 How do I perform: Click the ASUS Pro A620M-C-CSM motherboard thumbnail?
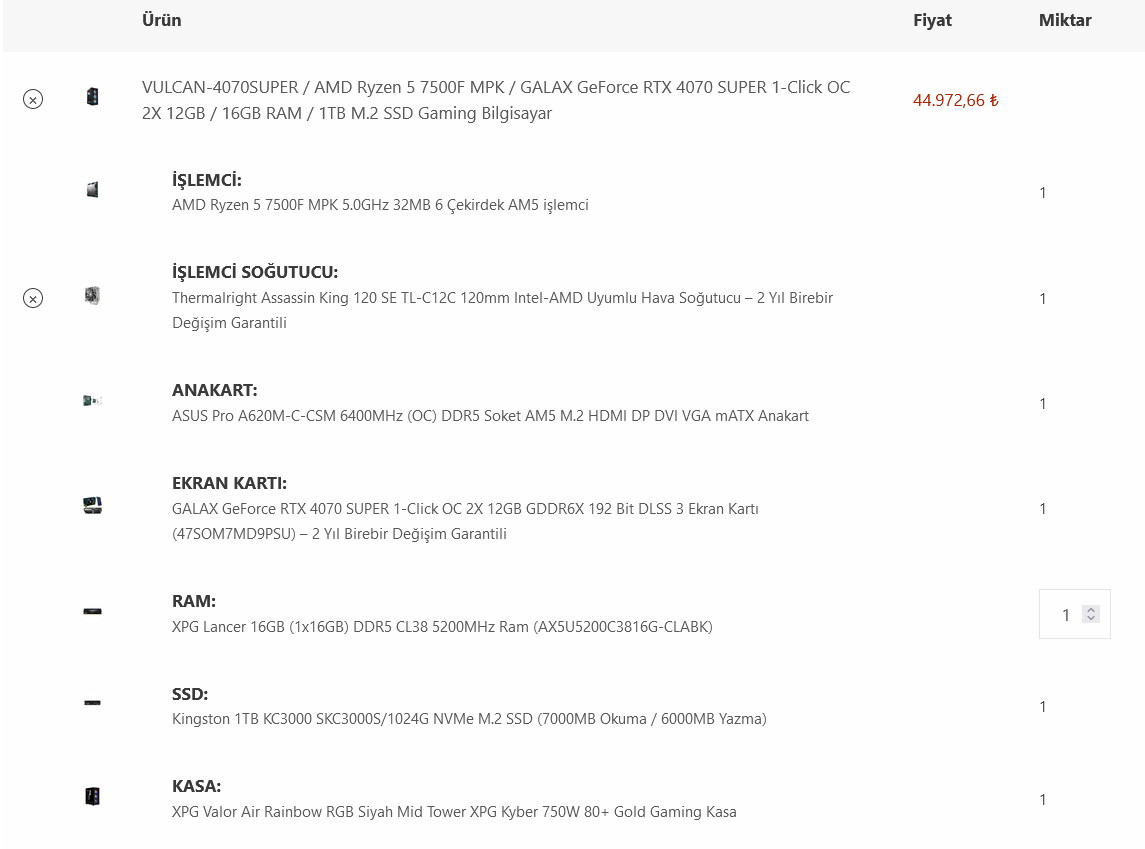click(x=92, y=399)
